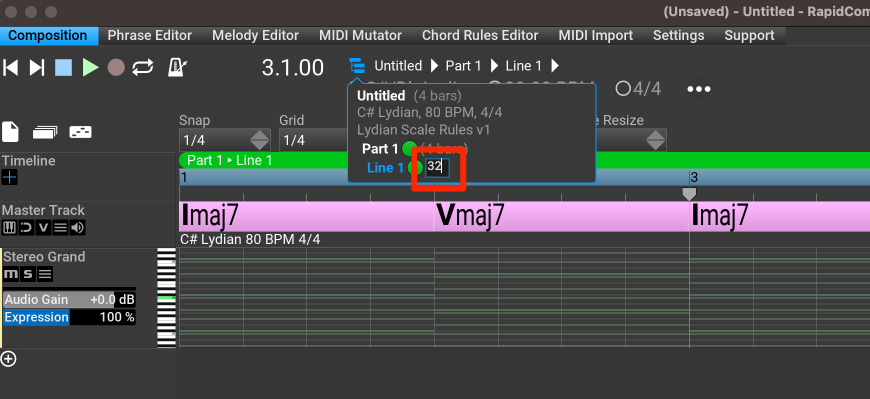The width and height of the screenshot is (870, 399).
Task: Click the Master Track speaker icon
Action: point(78,228)
